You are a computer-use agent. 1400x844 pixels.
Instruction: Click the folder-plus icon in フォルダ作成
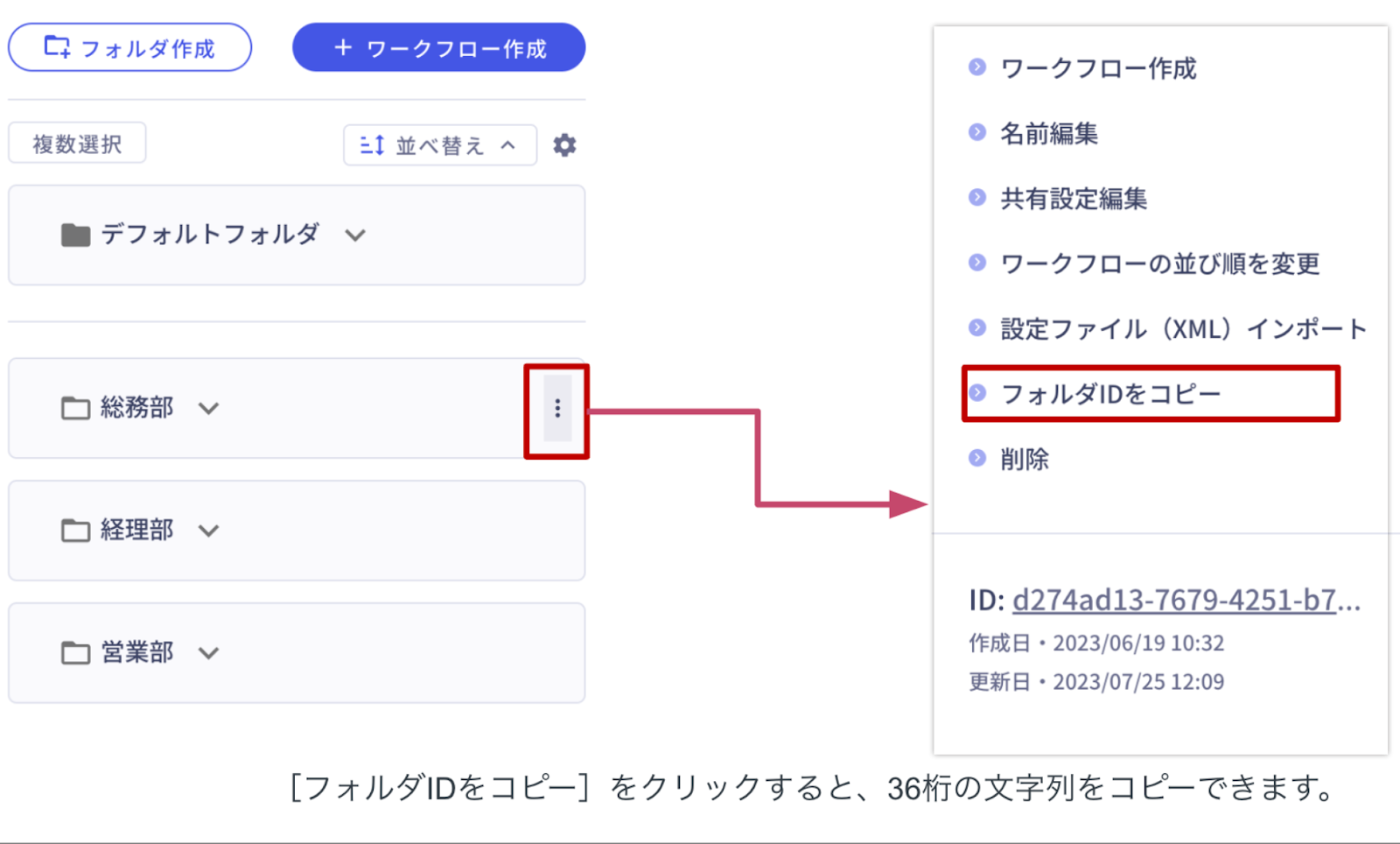pos(57,46)
